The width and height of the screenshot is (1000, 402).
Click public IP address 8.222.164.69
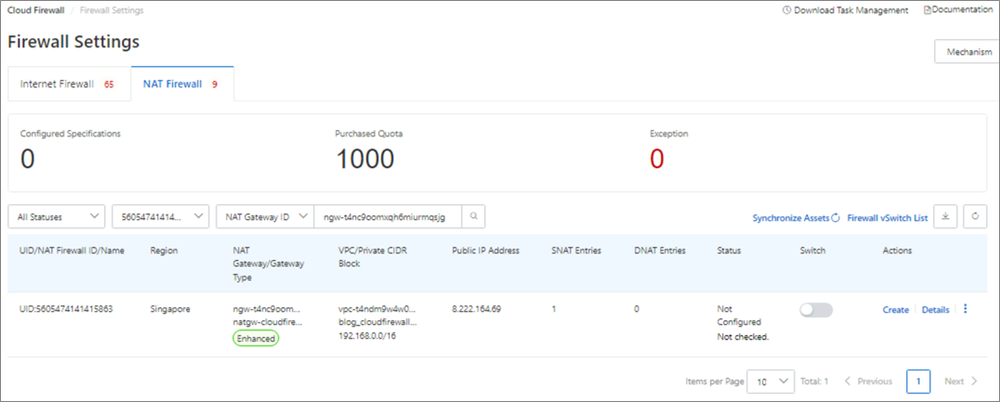[476, 309]
